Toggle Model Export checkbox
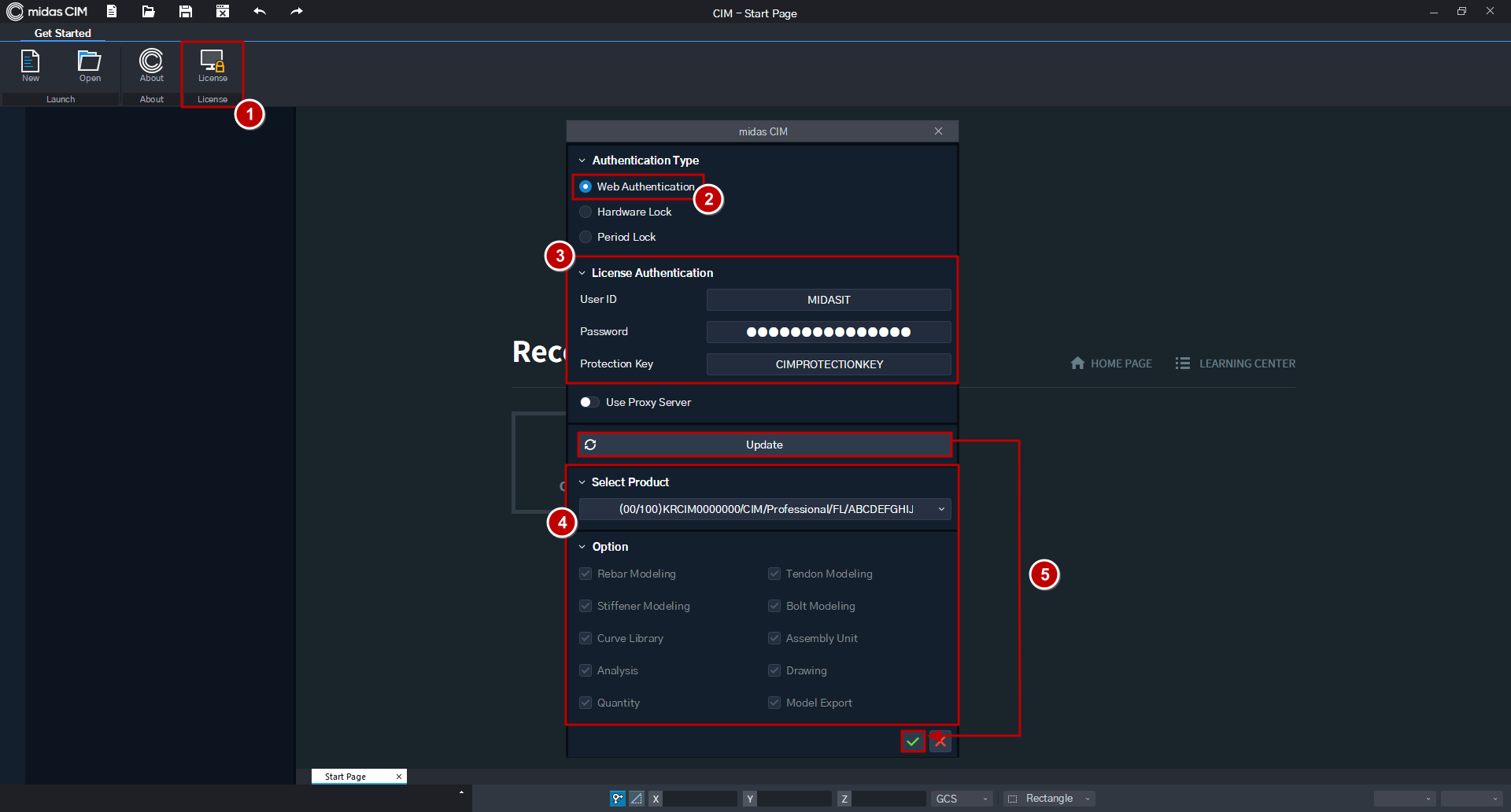Screen dimensions: 1511x812 point(774,703)
